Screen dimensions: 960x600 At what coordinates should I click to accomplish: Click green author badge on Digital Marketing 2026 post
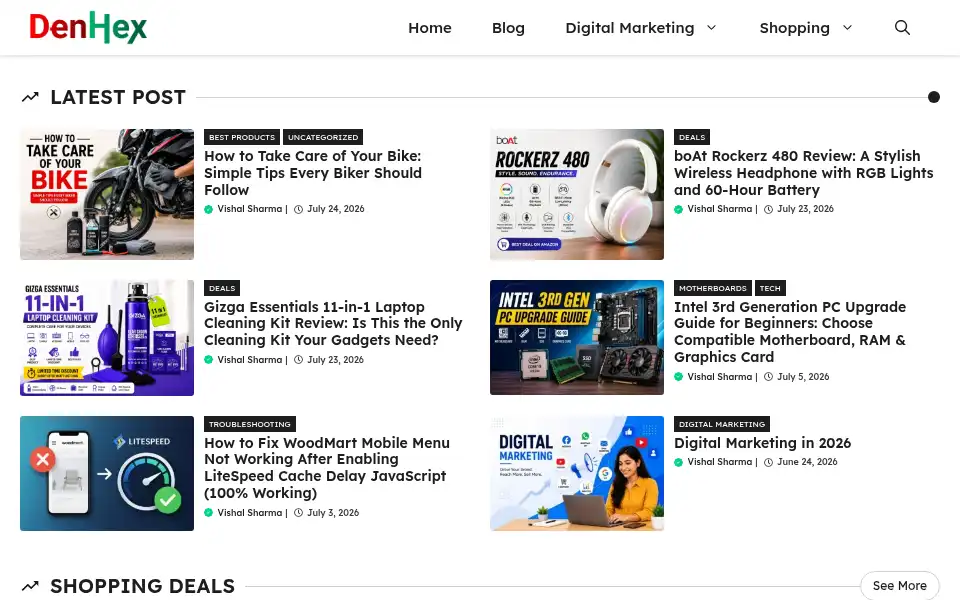coord(678,462)
